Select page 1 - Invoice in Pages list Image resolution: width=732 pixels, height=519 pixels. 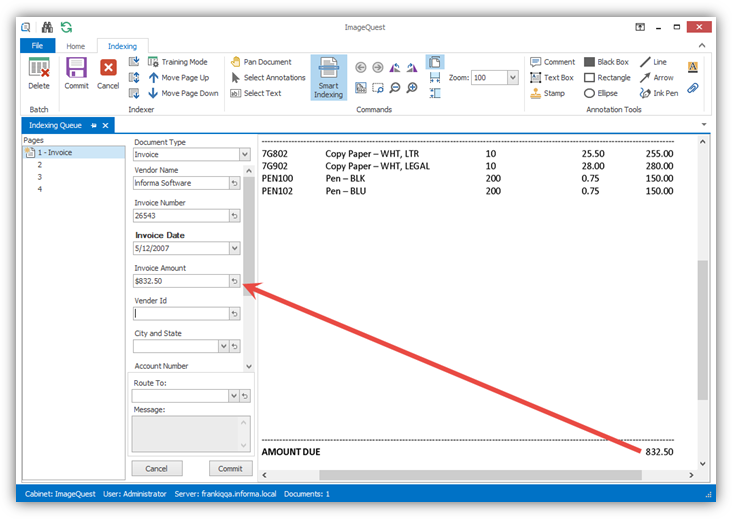click(x=74, y=152)
